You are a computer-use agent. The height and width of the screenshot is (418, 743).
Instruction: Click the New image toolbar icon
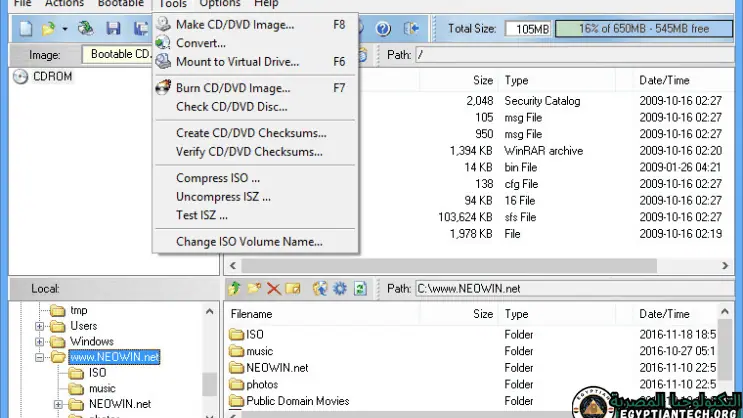click(x=26, y=29)
